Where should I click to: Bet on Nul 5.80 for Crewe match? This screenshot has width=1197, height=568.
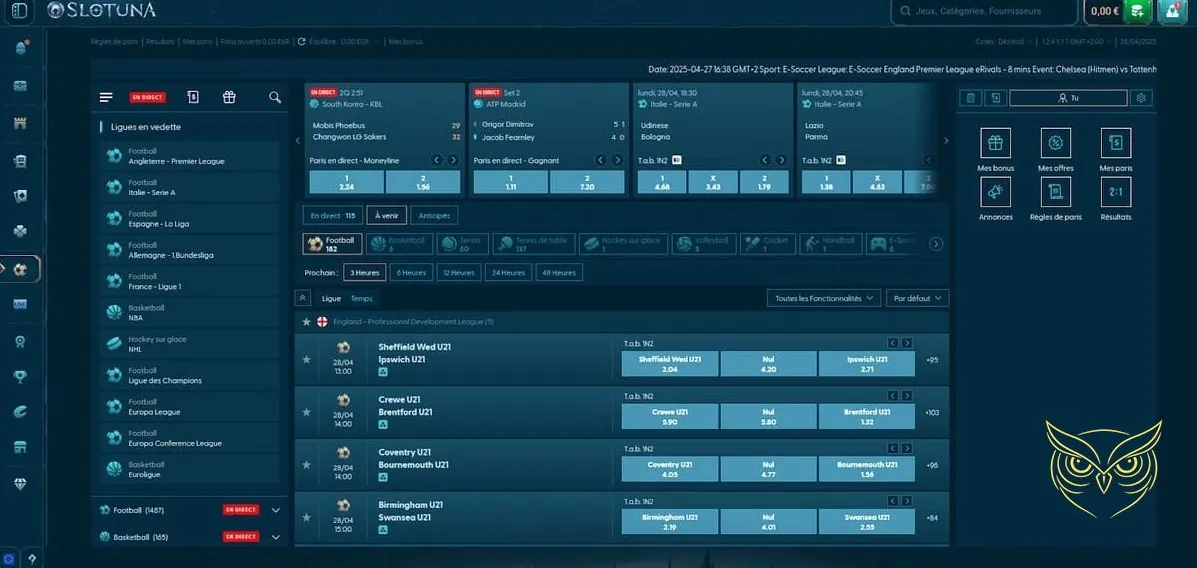coord(768,417)
